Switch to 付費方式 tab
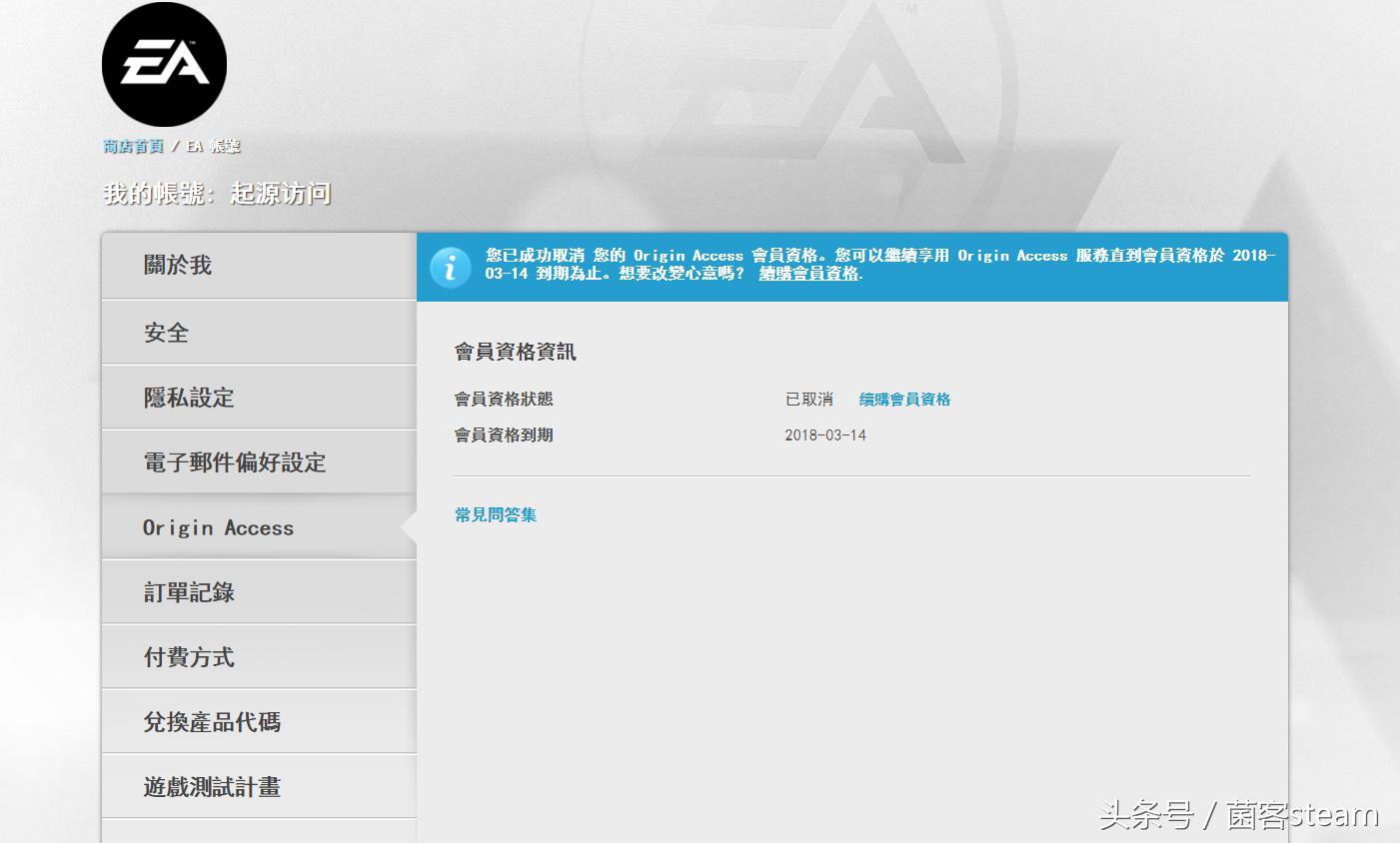The height and width of the screenshot is (843, 1400). (259, 657)
